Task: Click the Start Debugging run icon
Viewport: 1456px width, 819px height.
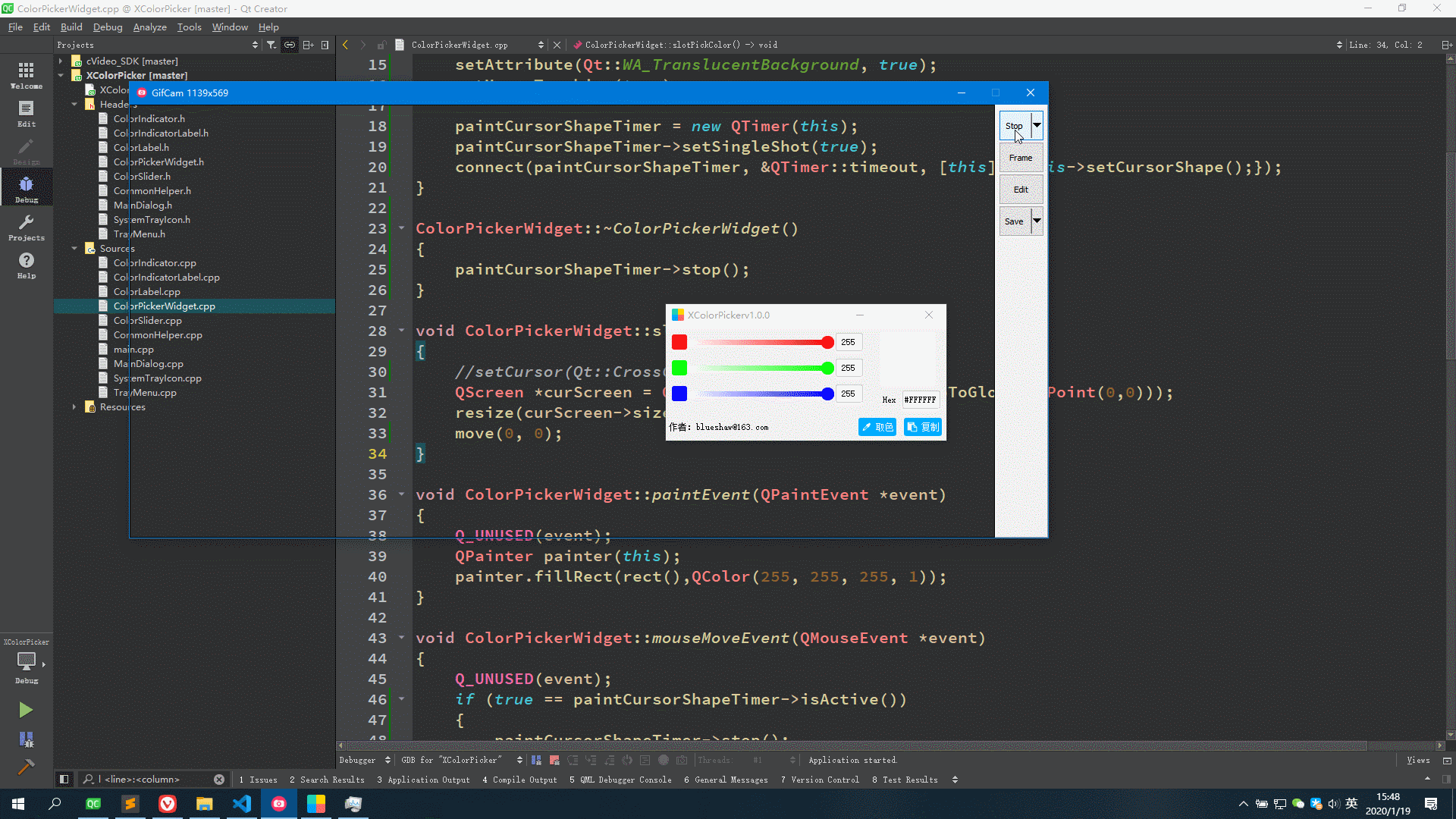Action: [x=26, y=739]
